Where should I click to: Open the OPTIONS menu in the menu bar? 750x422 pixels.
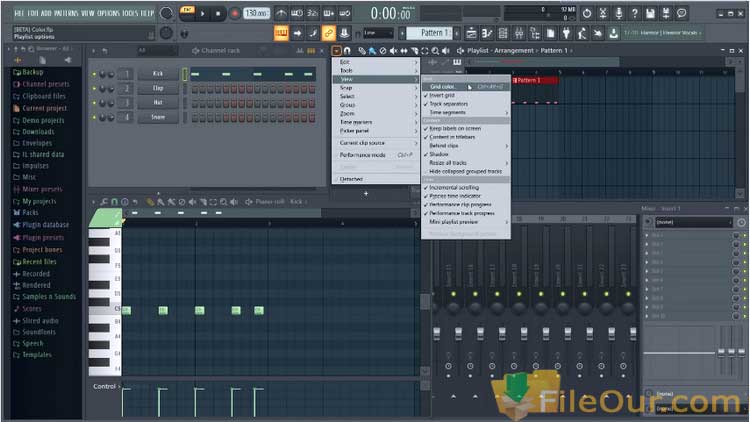click(109, 13)
